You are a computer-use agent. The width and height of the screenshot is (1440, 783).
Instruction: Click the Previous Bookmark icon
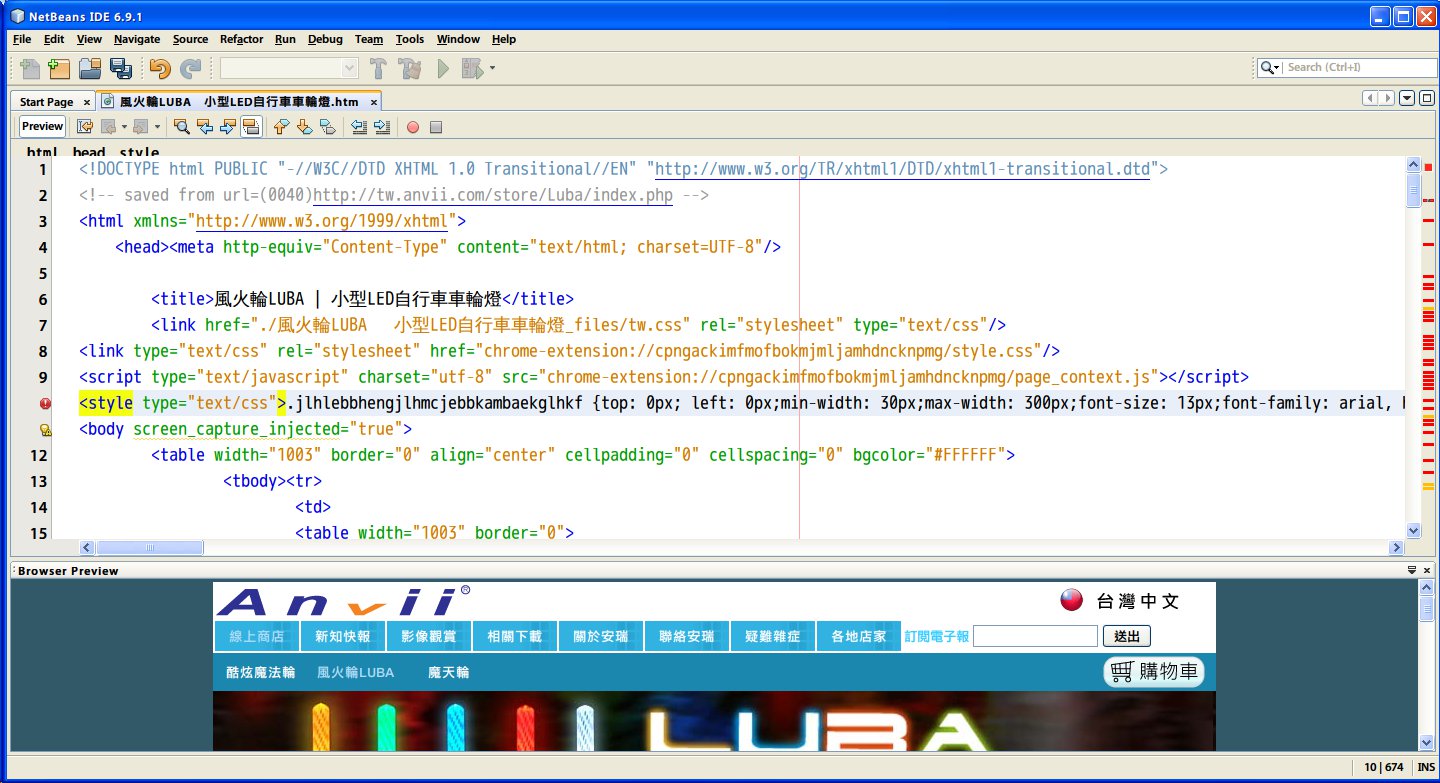[x=281, y=127]
